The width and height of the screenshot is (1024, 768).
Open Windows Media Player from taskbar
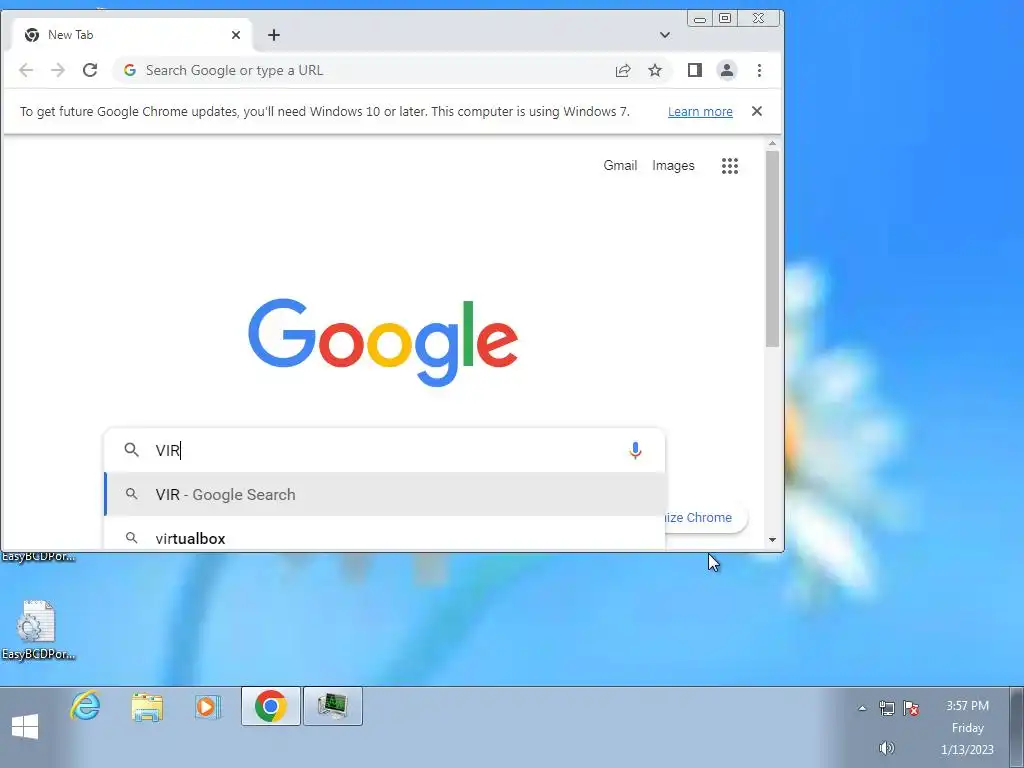(x=208, y=707)
